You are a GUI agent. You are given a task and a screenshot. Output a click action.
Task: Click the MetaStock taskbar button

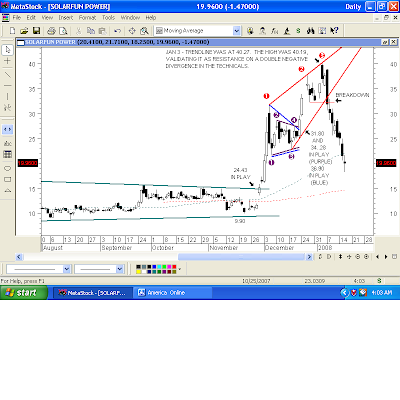pos(93,293)
